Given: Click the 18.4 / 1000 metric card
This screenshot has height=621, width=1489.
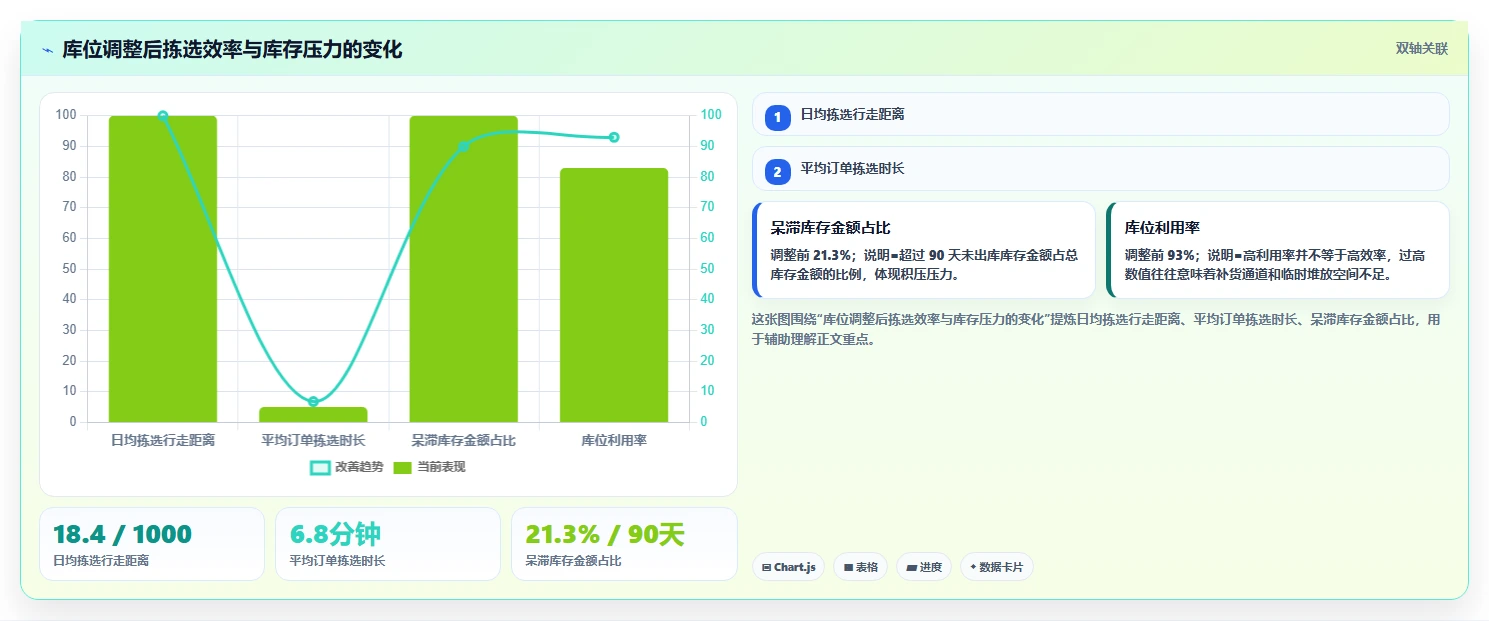Looking at the screenshot, I should [152, 544].
